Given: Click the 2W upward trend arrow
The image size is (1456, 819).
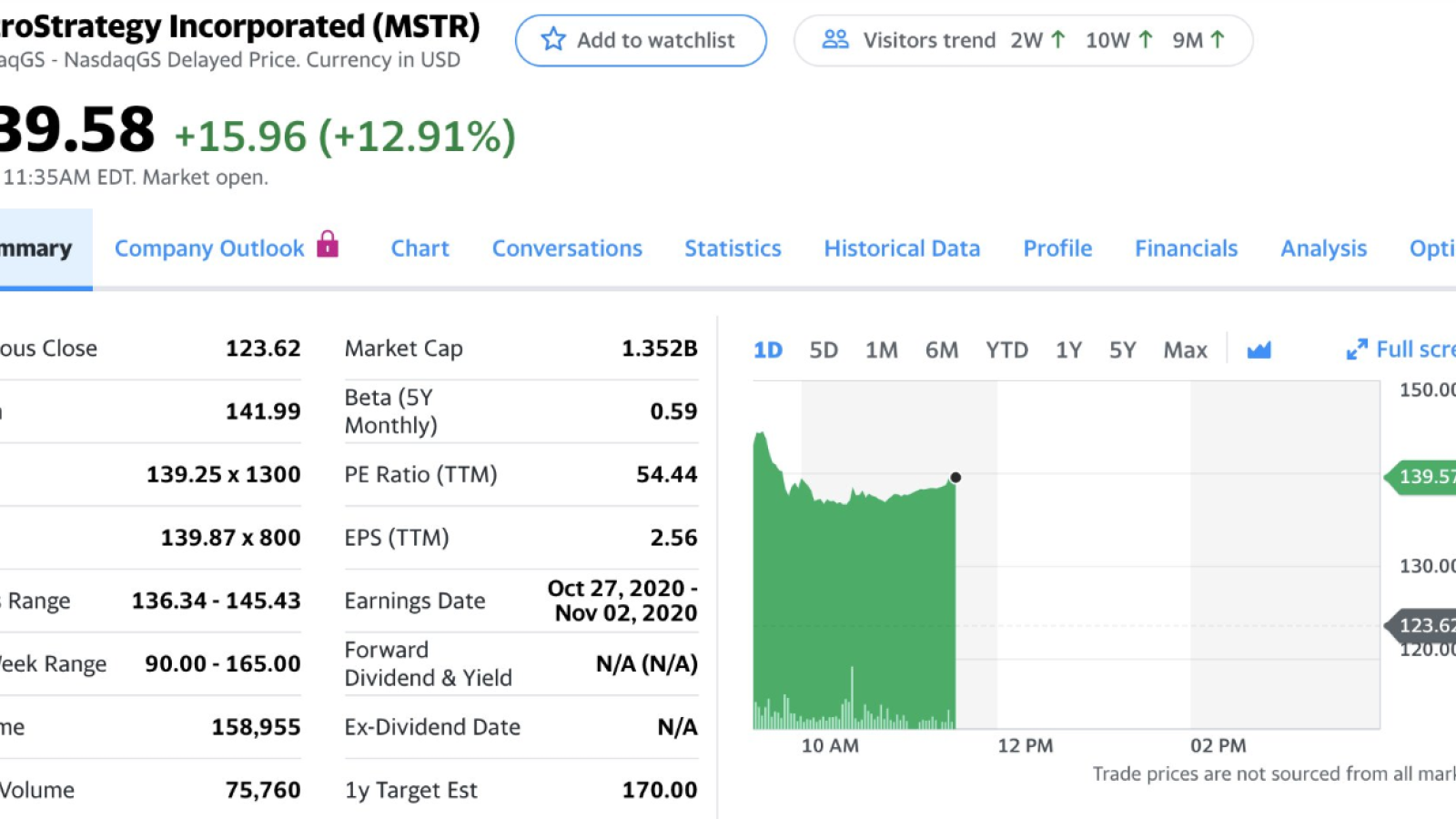Looking at the screenshot, I should pos(1057,39).
